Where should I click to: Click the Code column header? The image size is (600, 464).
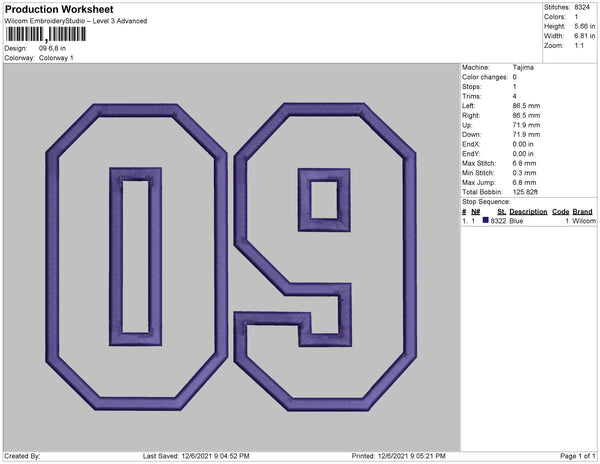[560, 212]
